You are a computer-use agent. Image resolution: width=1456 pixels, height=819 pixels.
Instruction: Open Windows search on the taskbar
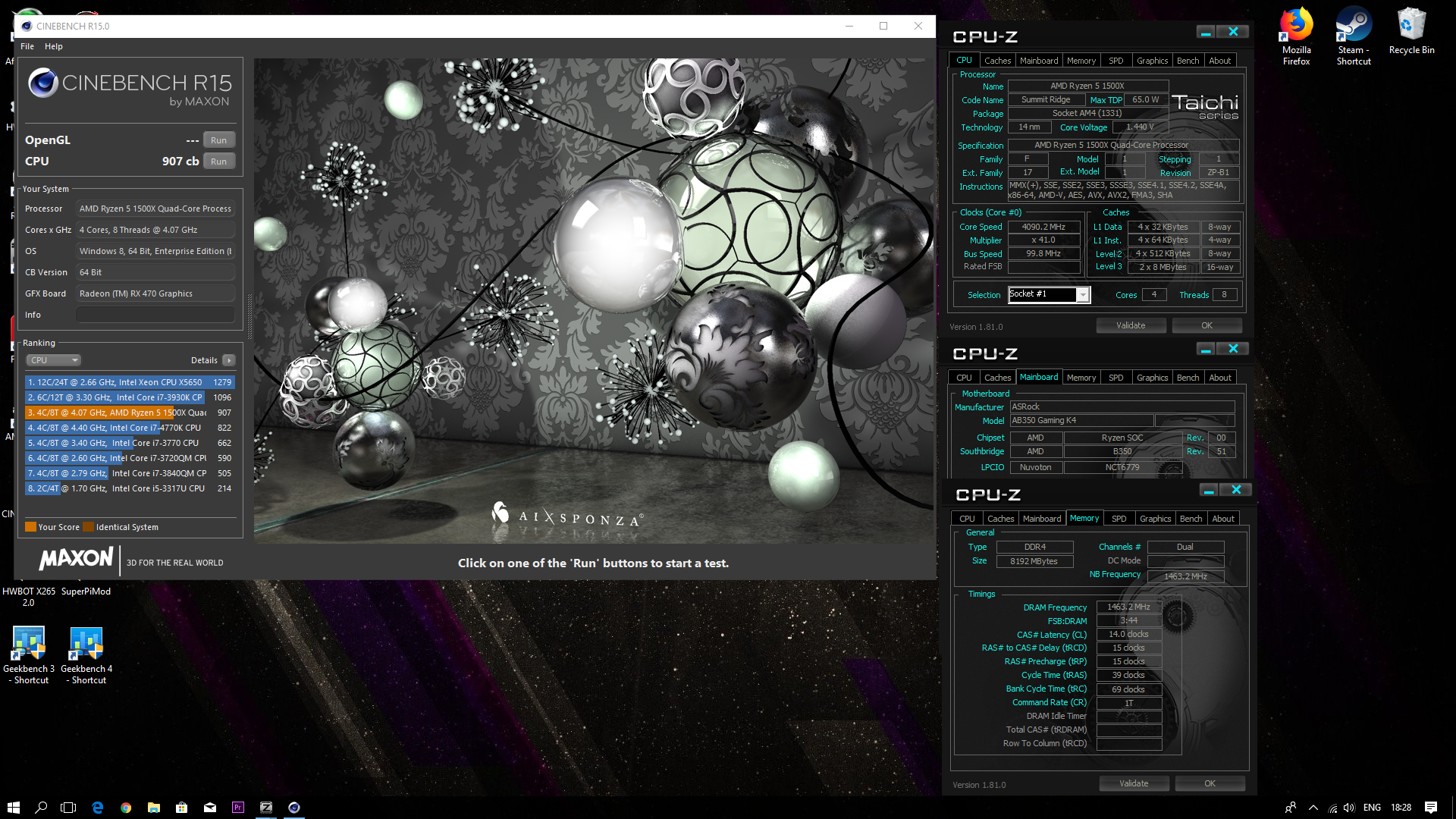41,808
